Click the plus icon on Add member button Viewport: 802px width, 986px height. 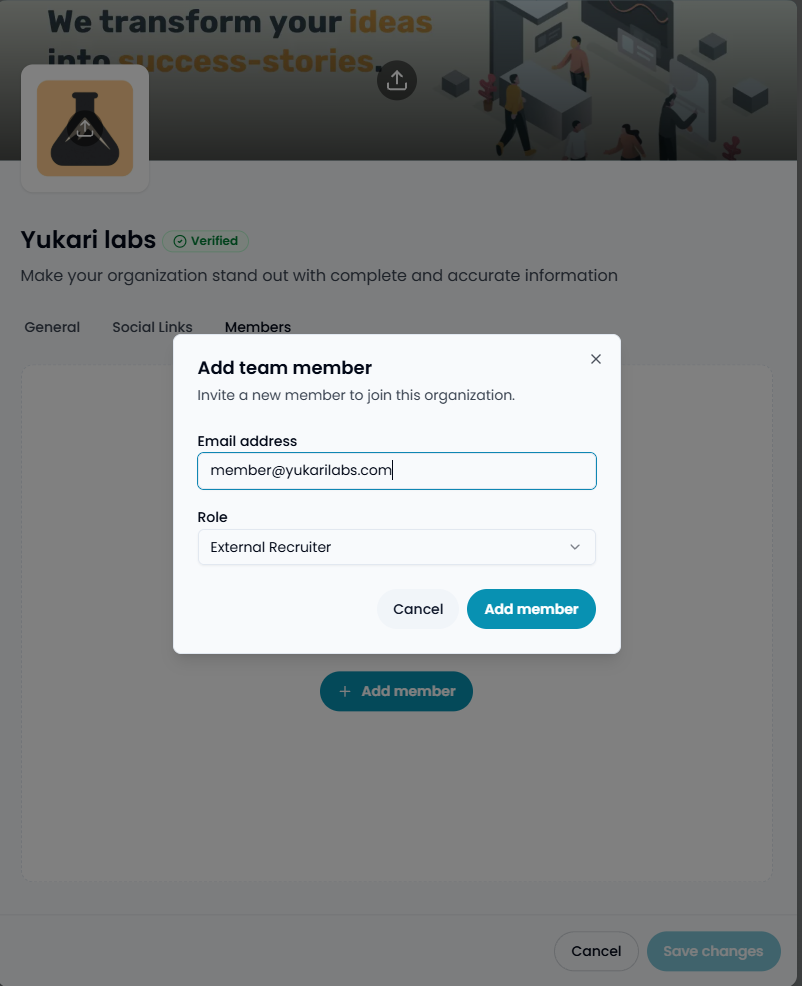[x=345, y=691]
